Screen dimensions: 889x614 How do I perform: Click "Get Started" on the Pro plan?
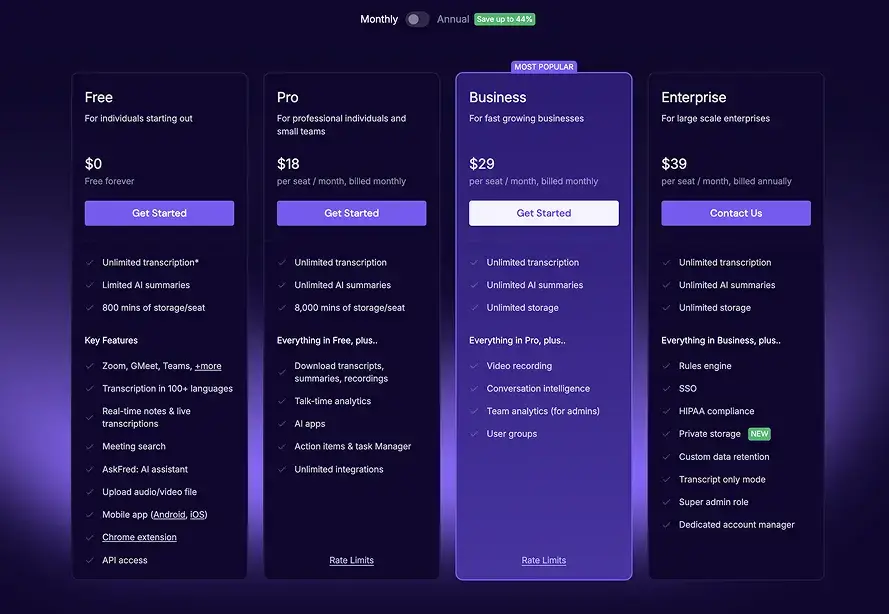[x=351, y=212]
